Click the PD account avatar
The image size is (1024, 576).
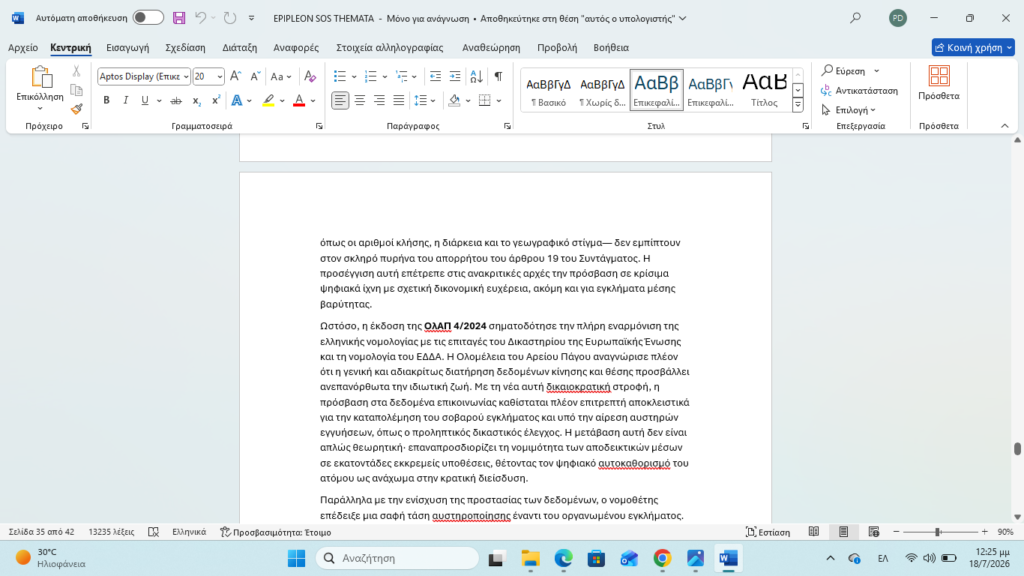click(x=898, y=18)
